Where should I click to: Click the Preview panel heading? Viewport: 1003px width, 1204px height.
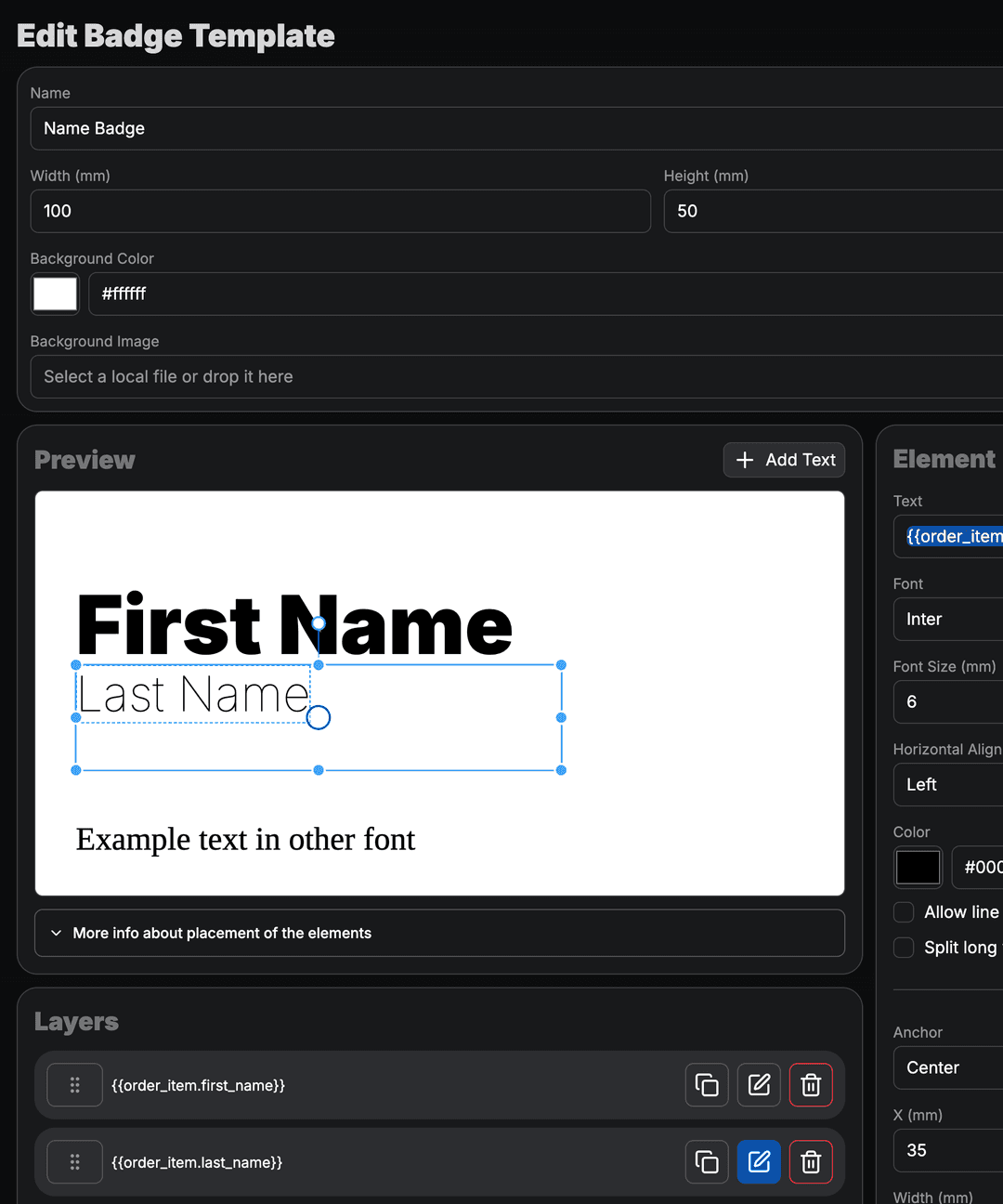click(x=85, y=460)
